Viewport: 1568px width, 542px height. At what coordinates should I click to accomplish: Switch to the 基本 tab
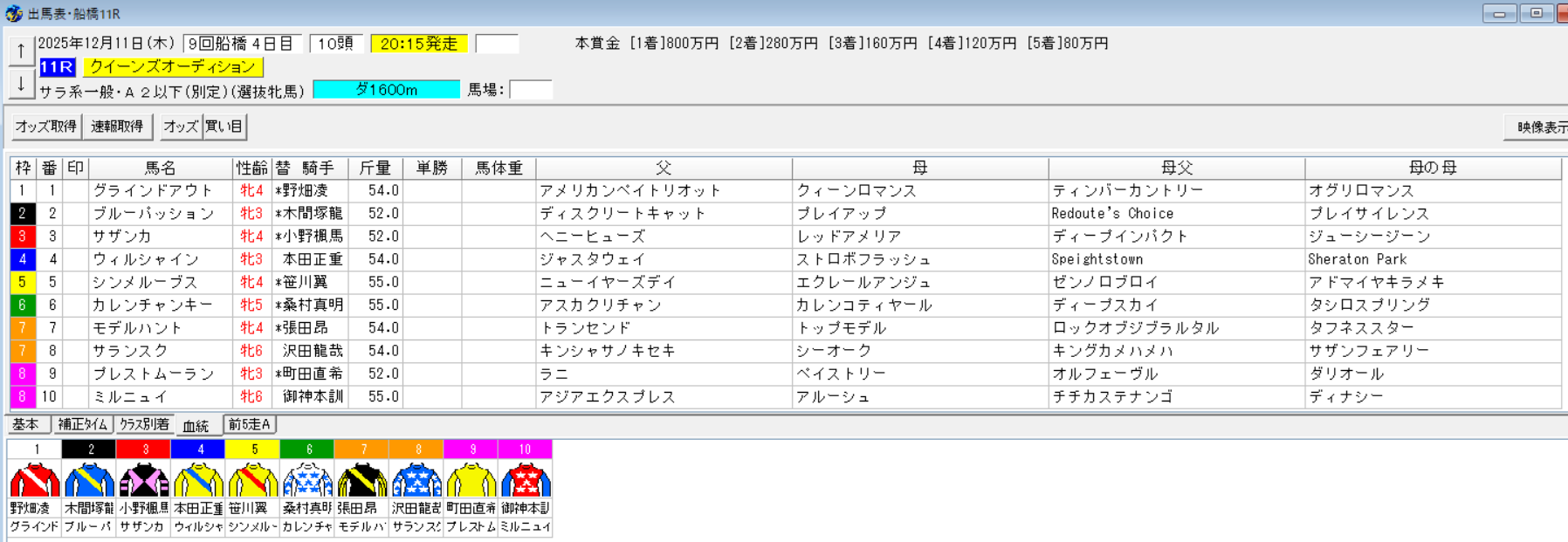click(x=26, y=424)
